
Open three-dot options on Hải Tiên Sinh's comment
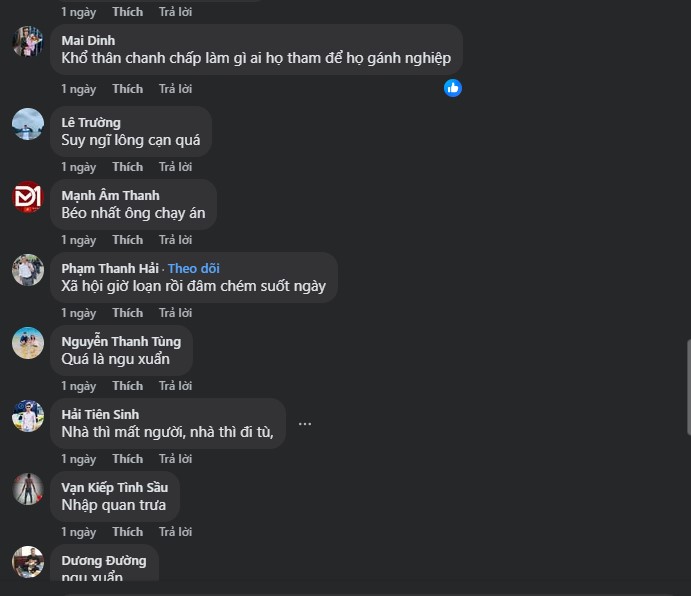(305, 424)
